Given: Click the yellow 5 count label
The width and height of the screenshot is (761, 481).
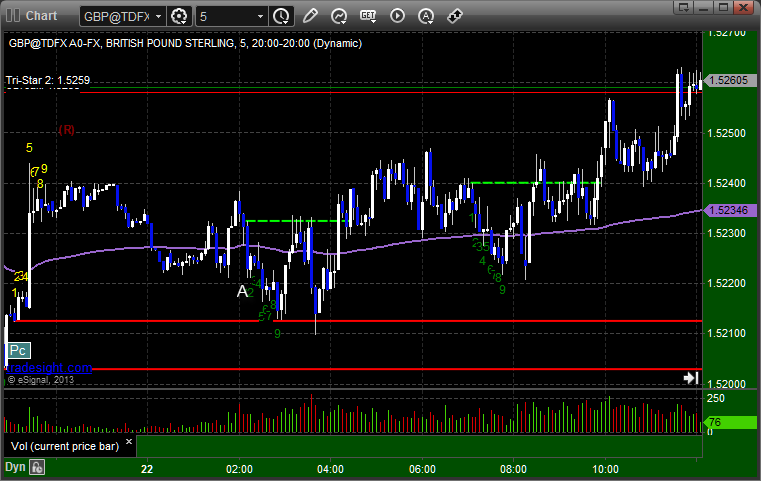Looking at the screenshot, I should [30, 148].
